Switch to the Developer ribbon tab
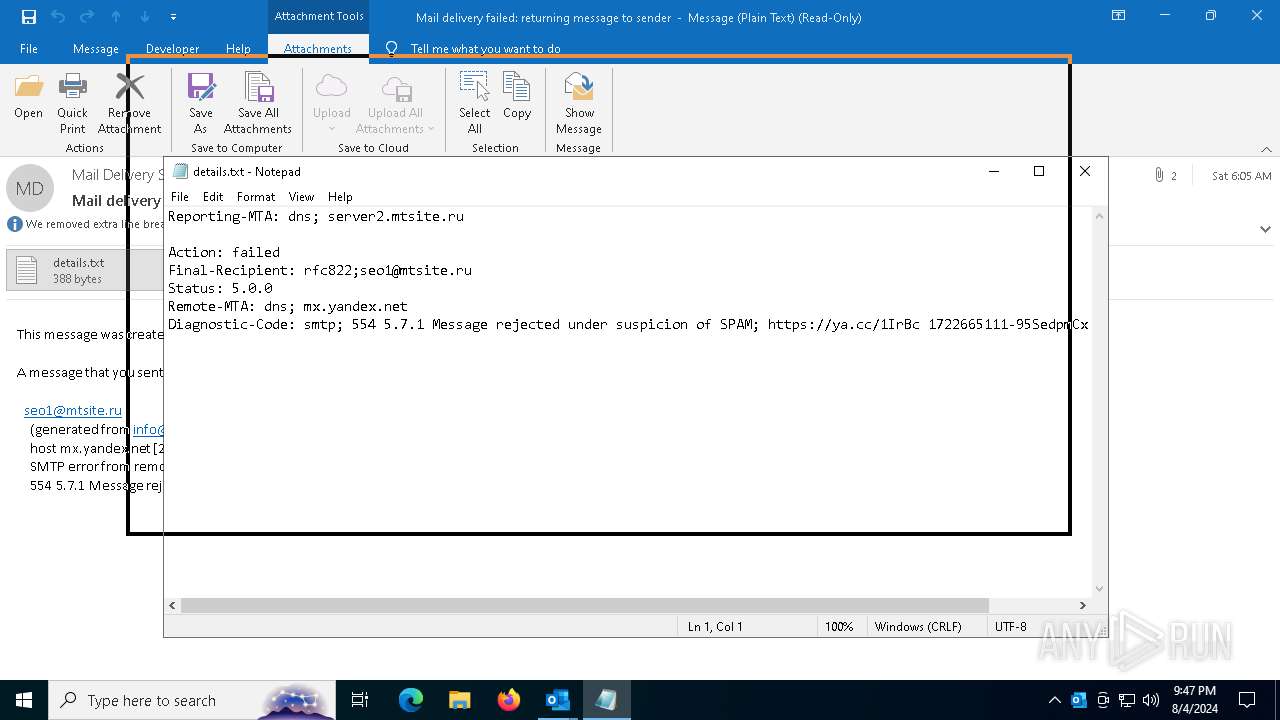The width and height of the screenshot is (1280, 720). [x=172, y=48]
